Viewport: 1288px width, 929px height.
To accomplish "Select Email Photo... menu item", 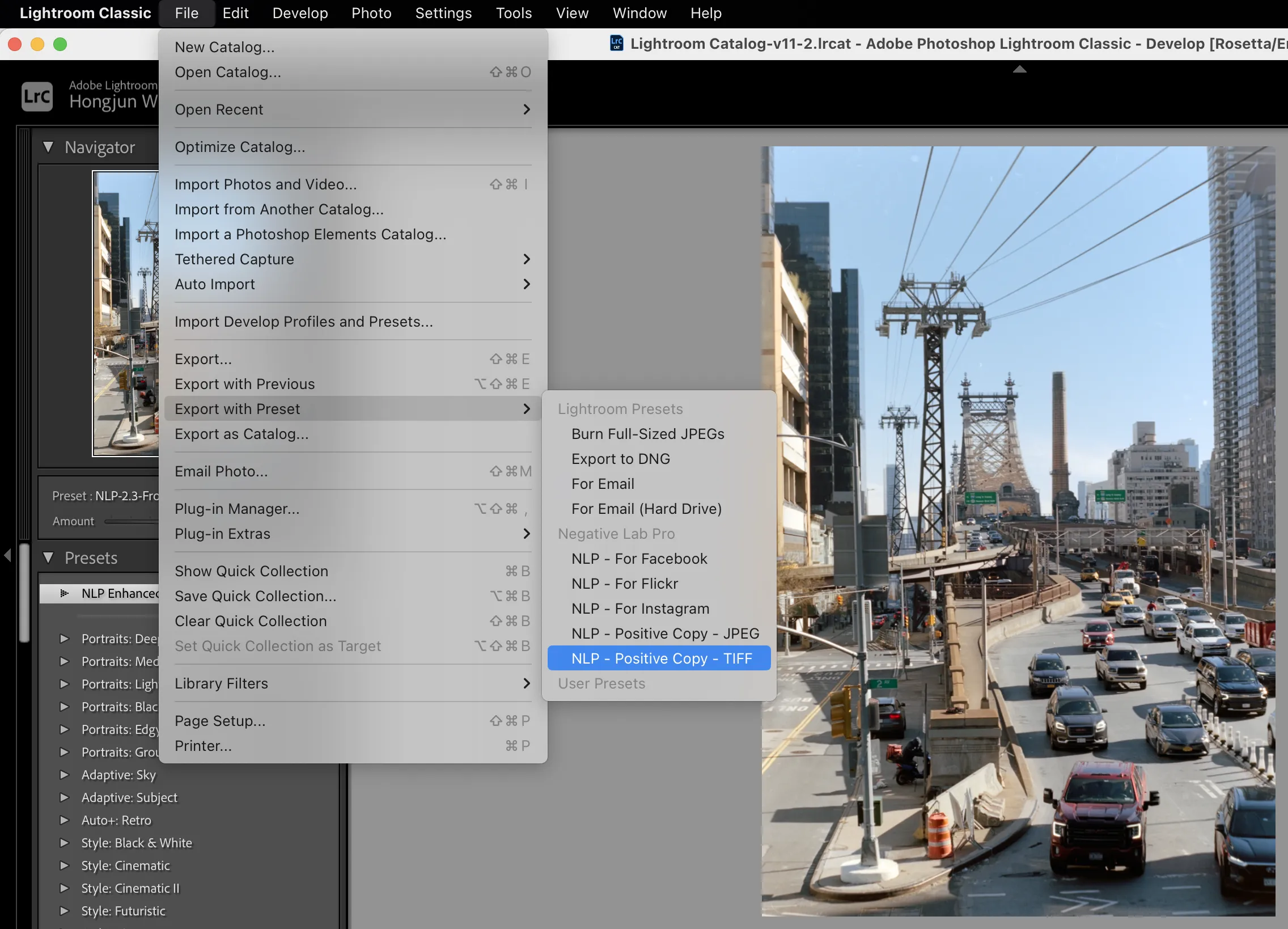I will (x=353, y=471).
